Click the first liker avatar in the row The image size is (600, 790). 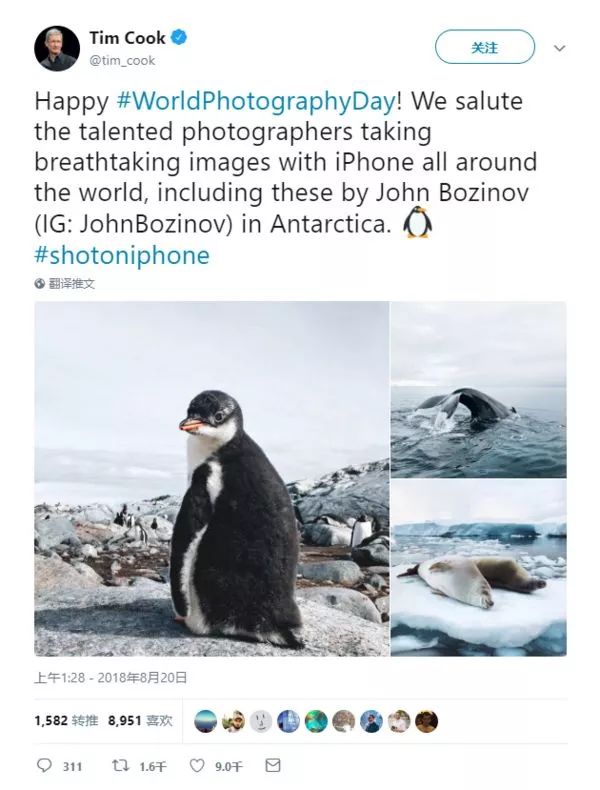(x=205, y=721)
